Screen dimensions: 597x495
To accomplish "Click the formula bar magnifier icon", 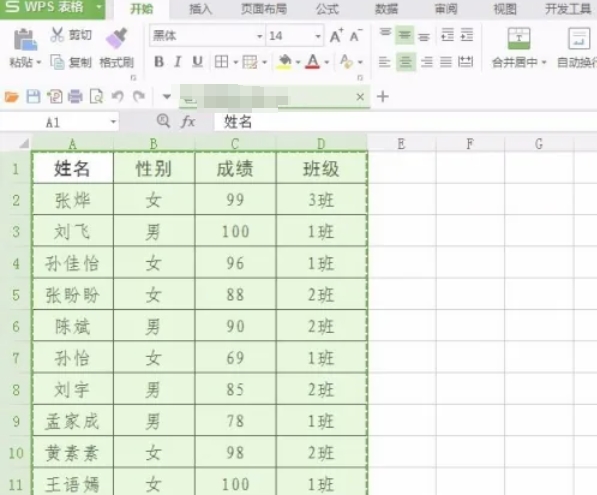I will click(x=163, y=121).
